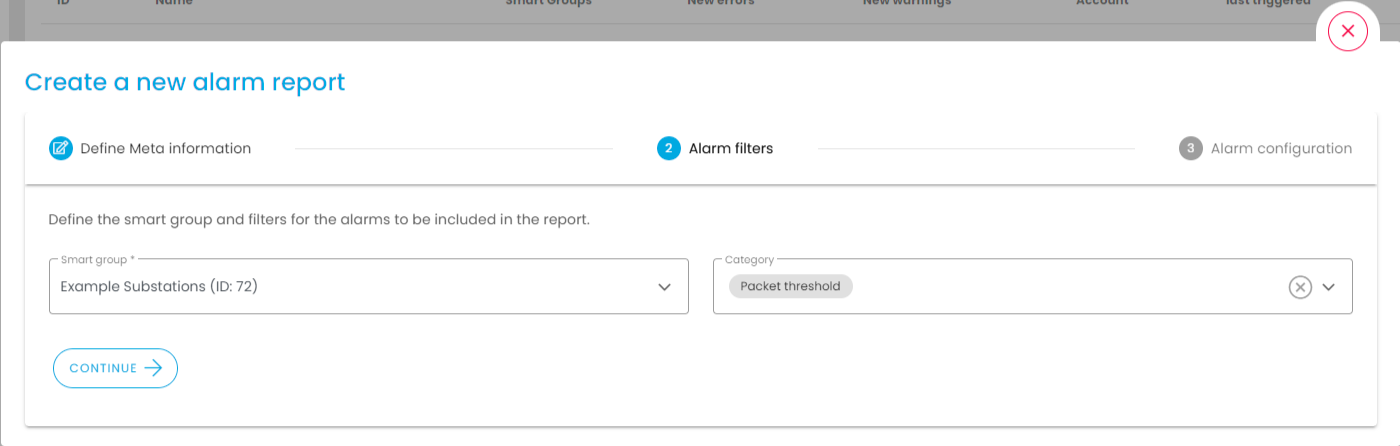Open the Category dropdown chevron
The width and height of the screenshot is (1400, 446).
click(x=1329, y=287)
